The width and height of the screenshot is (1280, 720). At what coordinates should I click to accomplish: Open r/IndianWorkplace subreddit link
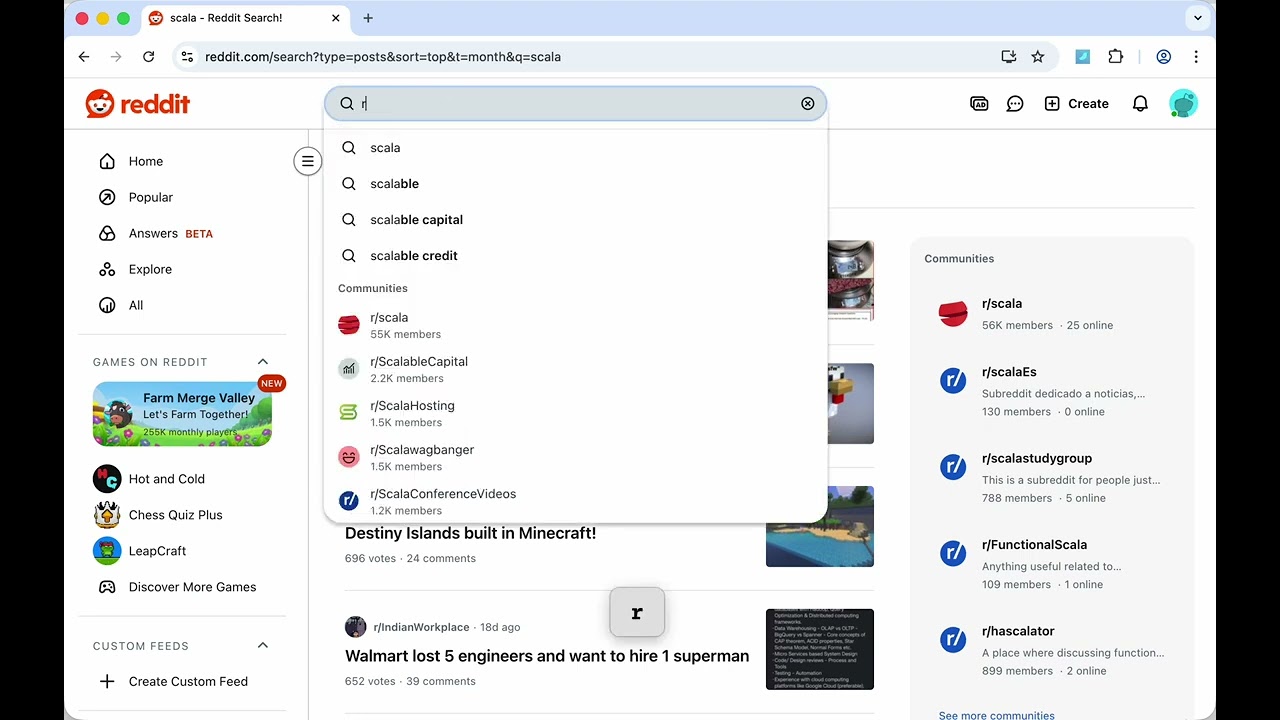(x=421, y=627)
